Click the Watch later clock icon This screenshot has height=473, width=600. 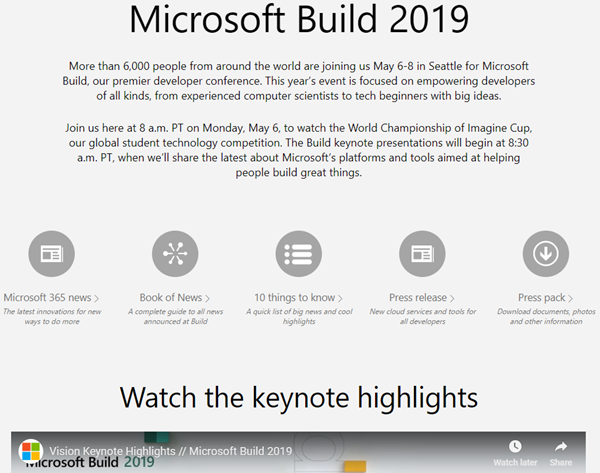click(515, 446)
